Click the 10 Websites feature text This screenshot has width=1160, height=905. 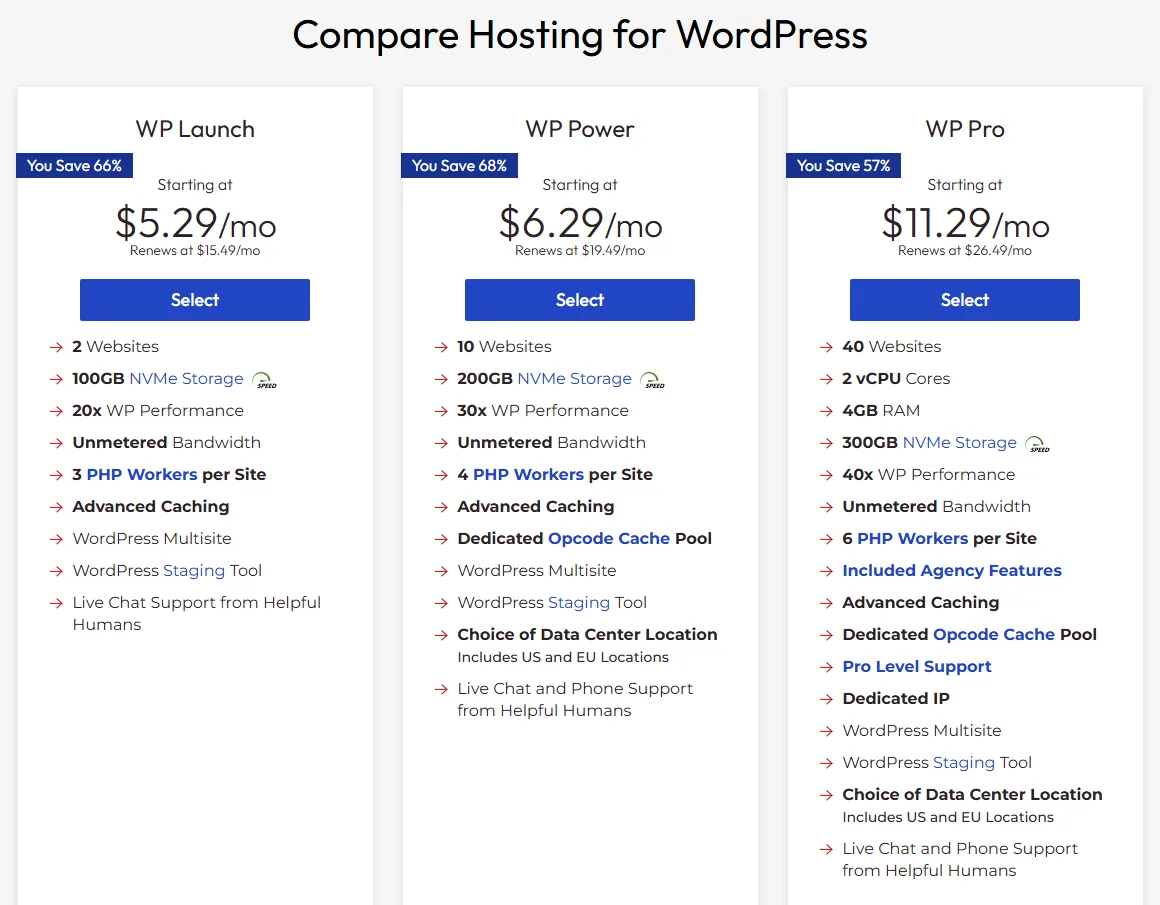coord(505,346)
